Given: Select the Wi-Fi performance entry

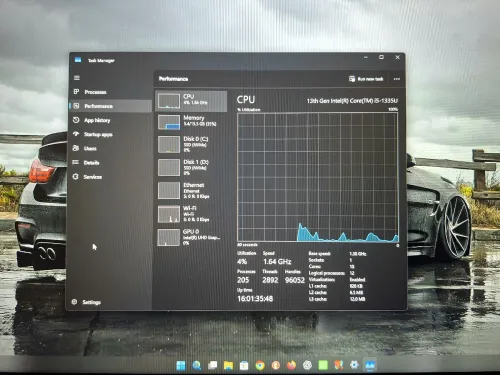Looking at the screenshot, I should 191,214.
